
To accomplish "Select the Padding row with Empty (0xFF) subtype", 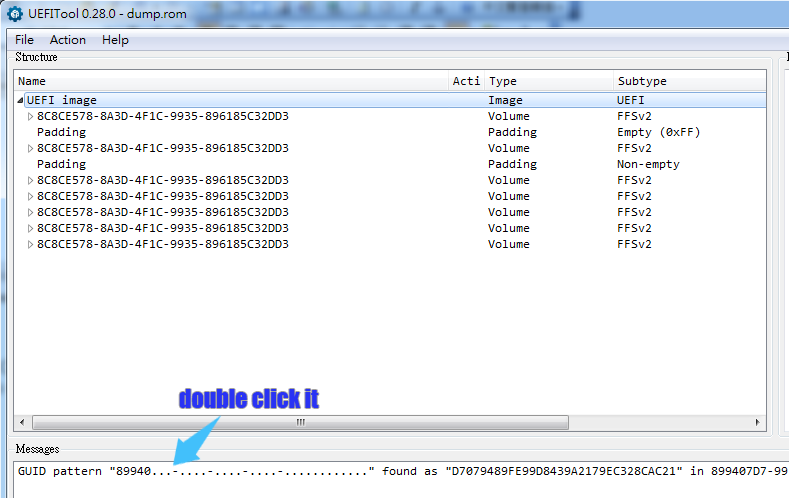I will (390, 132).
